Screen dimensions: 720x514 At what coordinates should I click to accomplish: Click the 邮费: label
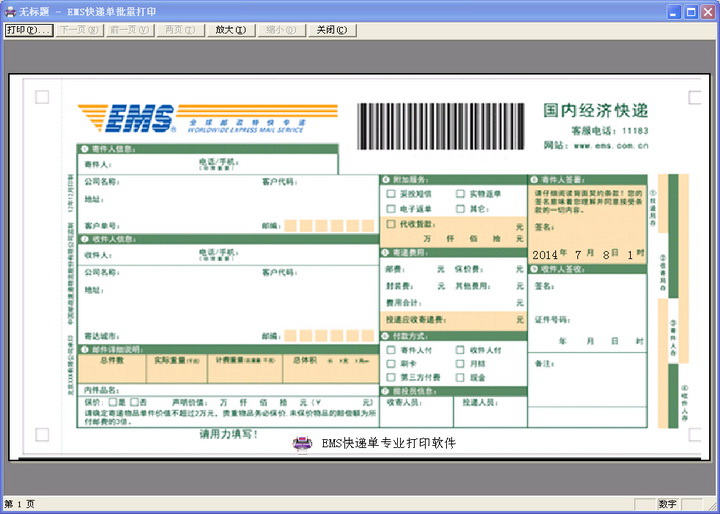(x=395, y=269)
